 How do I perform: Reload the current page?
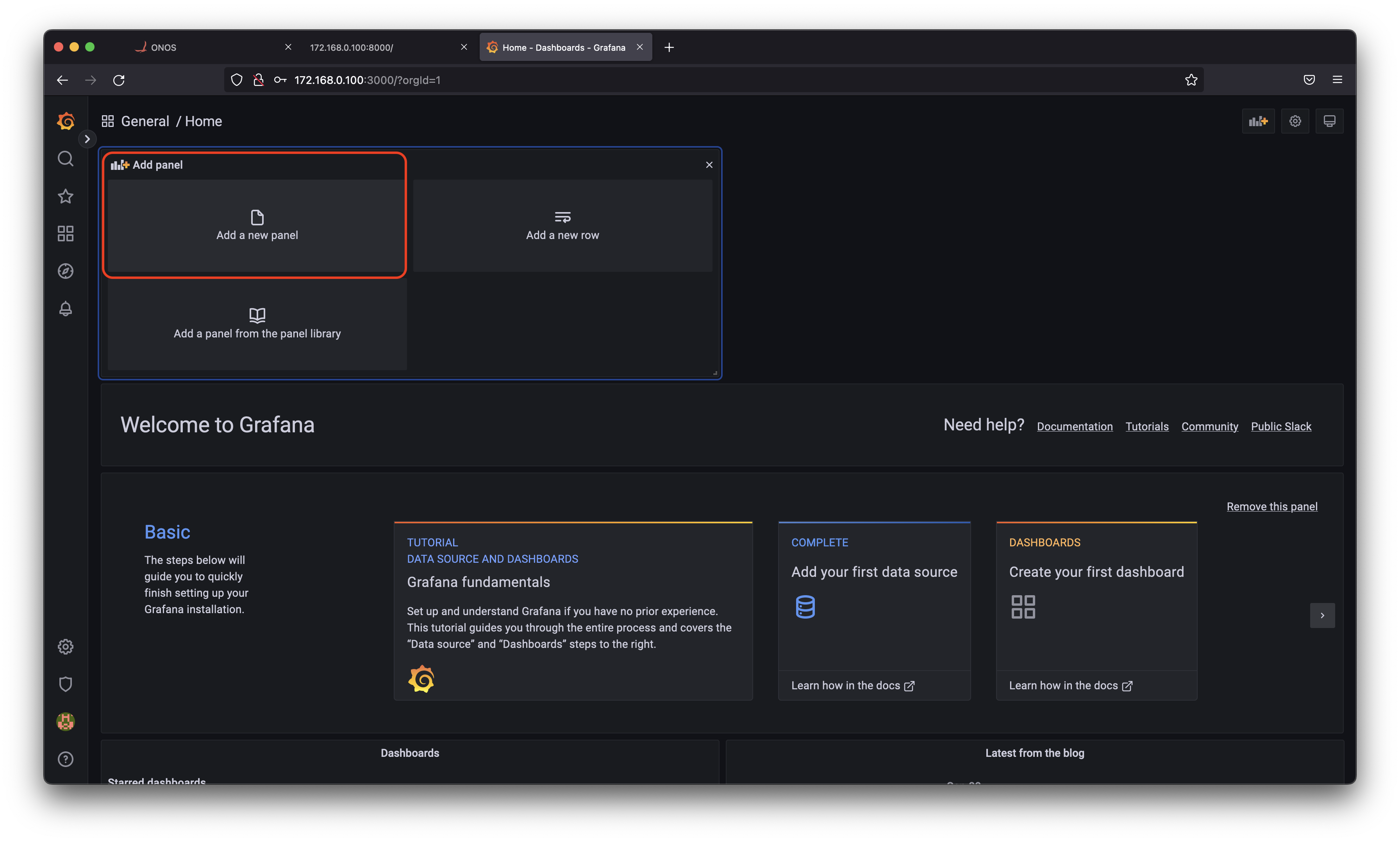coord(119,80)
